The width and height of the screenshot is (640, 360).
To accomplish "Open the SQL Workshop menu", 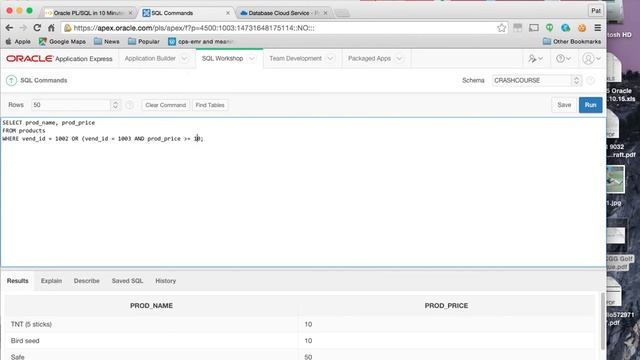I will tap(222, 59).
